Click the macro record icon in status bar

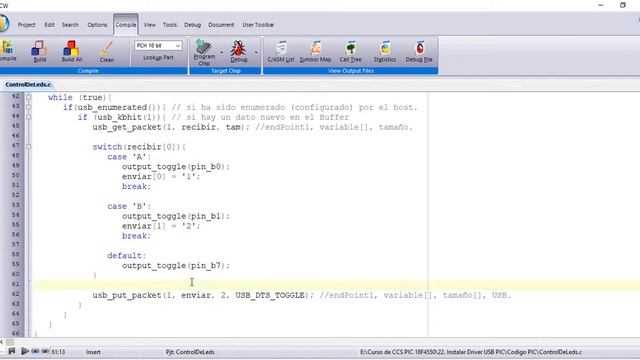(x=35, y=351)
